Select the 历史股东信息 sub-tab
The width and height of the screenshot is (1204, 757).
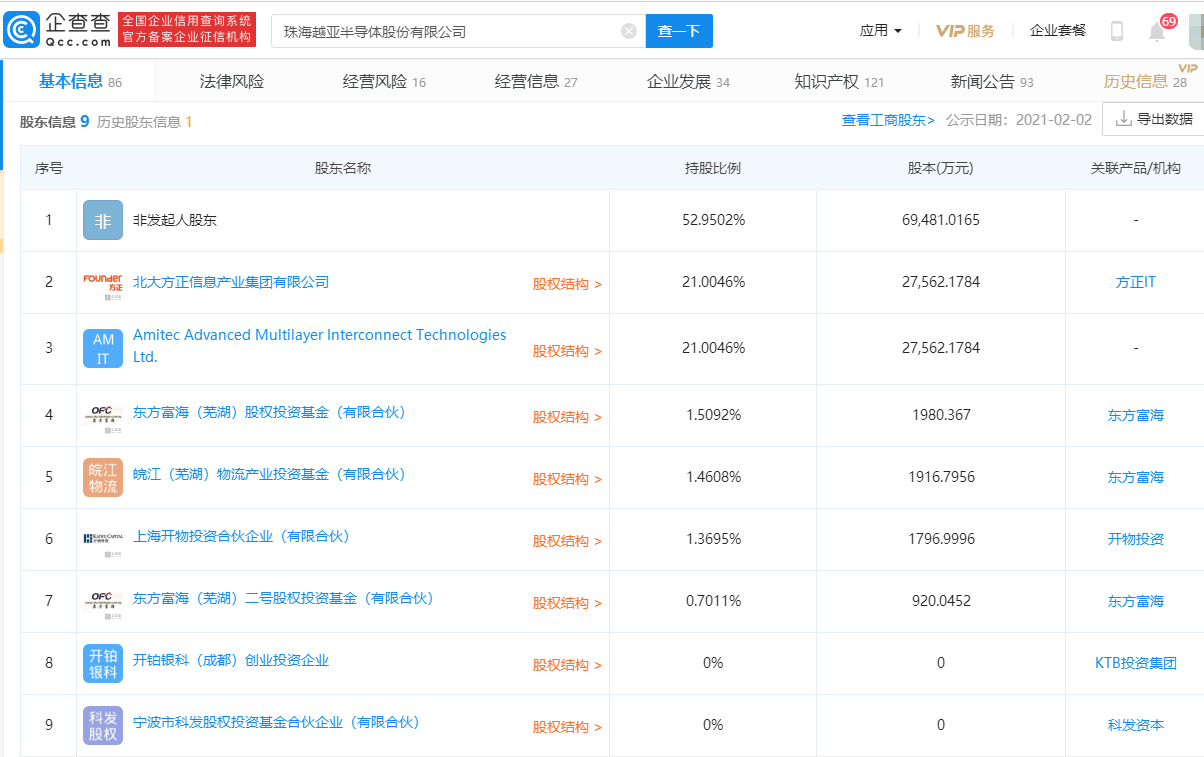(144, 122)
